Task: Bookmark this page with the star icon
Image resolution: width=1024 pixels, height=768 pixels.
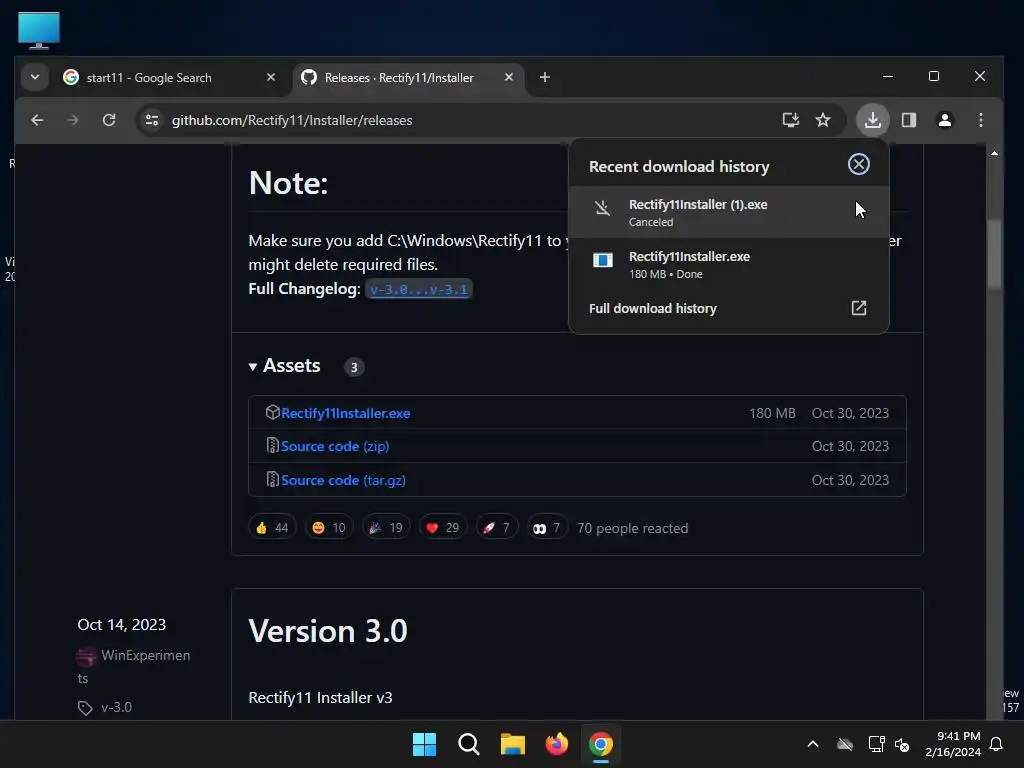Action: (x=823, y=120)
